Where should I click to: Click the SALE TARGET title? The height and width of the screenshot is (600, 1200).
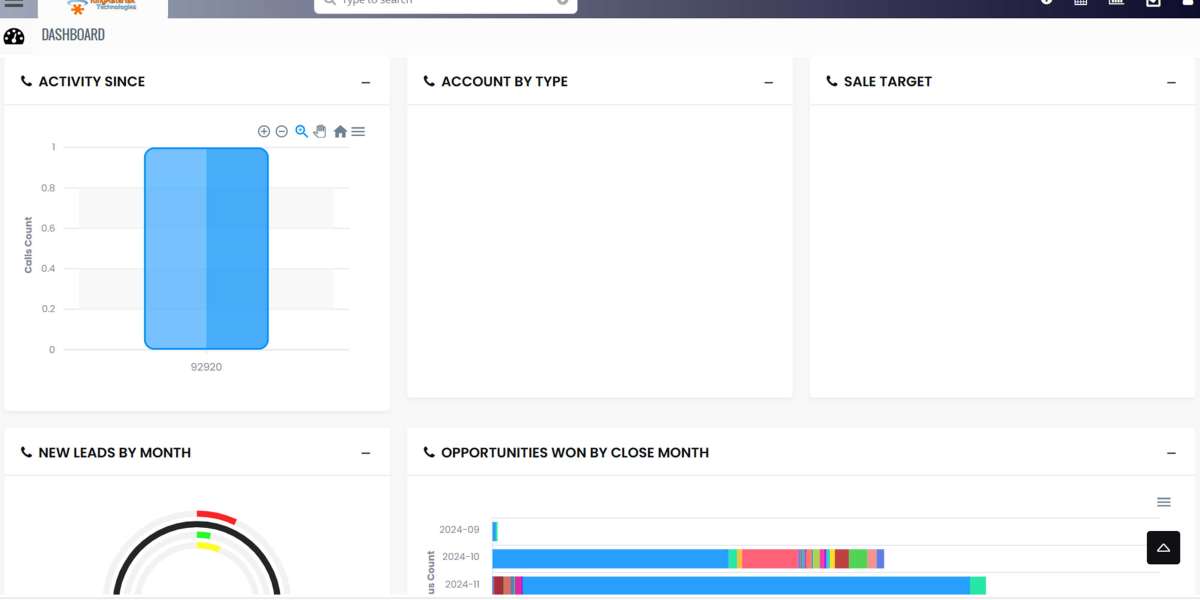(x=888, y=82)
